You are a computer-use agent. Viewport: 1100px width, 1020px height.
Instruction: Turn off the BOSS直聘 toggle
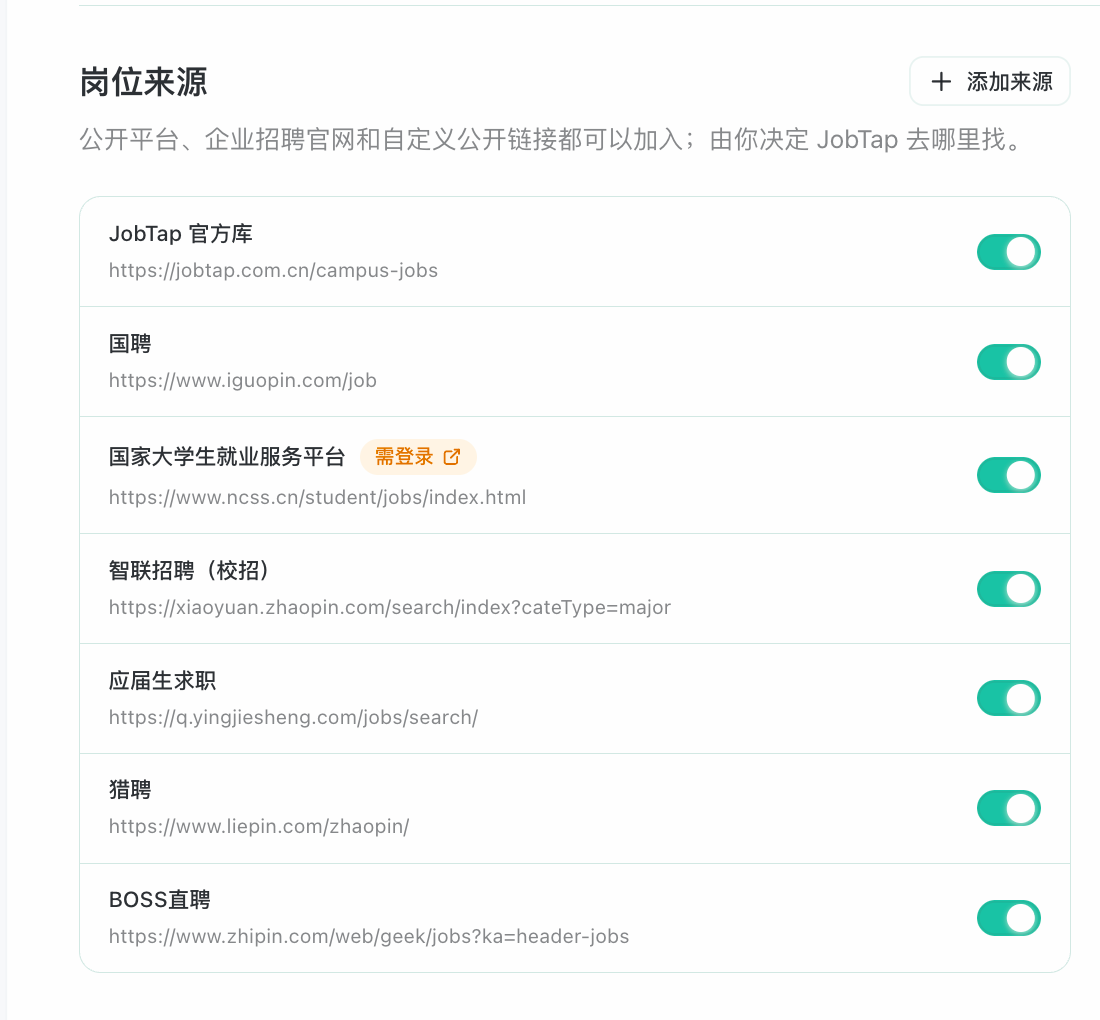pyautogui.click(x=1009, y=918)
